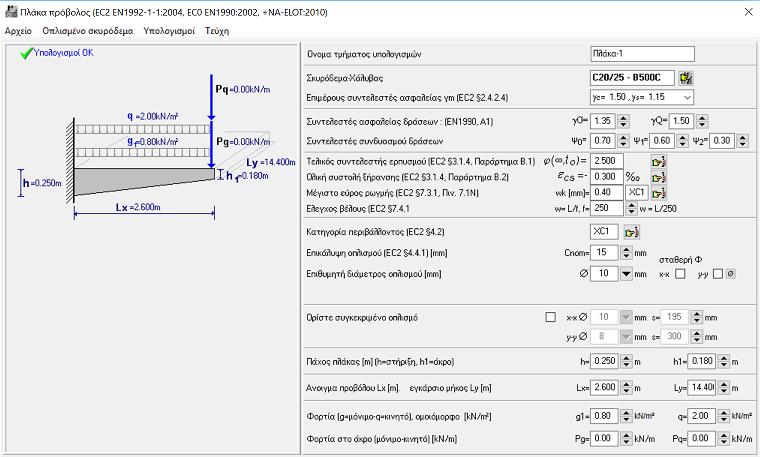Click w = L/250 text
The height and width of the screenshot is (457, 760).
pos(658,209)
